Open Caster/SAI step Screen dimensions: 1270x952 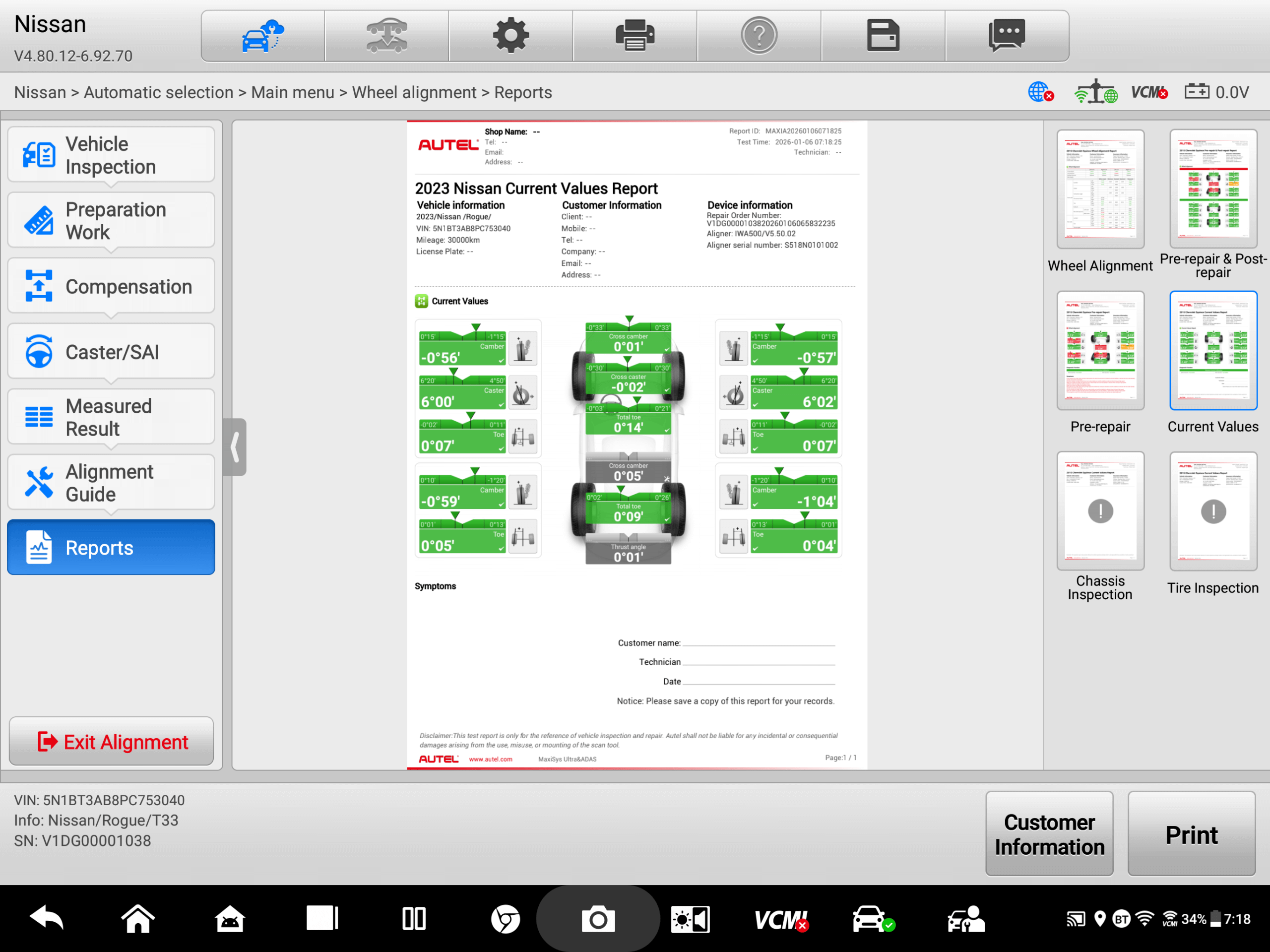112,351
